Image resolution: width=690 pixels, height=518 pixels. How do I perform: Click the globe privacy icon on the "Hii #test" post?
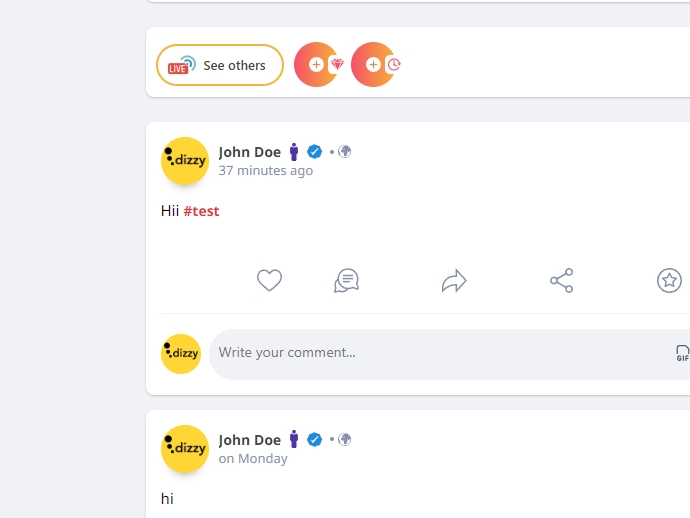(x=345, y=152)
